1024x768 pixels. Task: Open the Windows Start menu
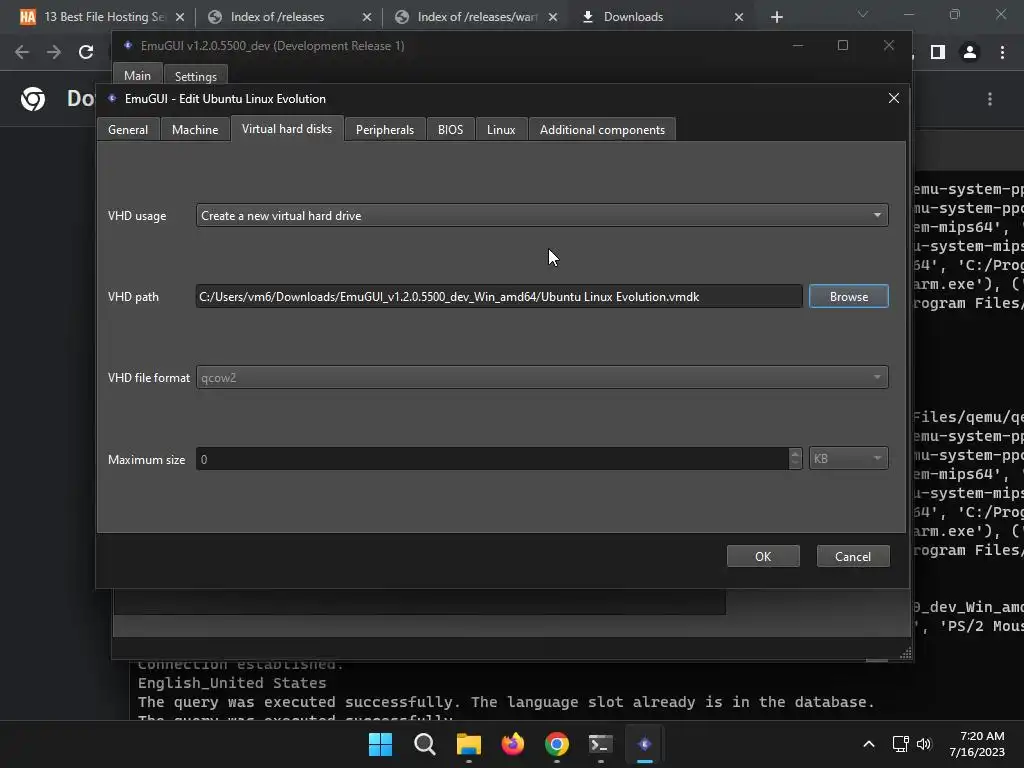click(x=380, y=744)
